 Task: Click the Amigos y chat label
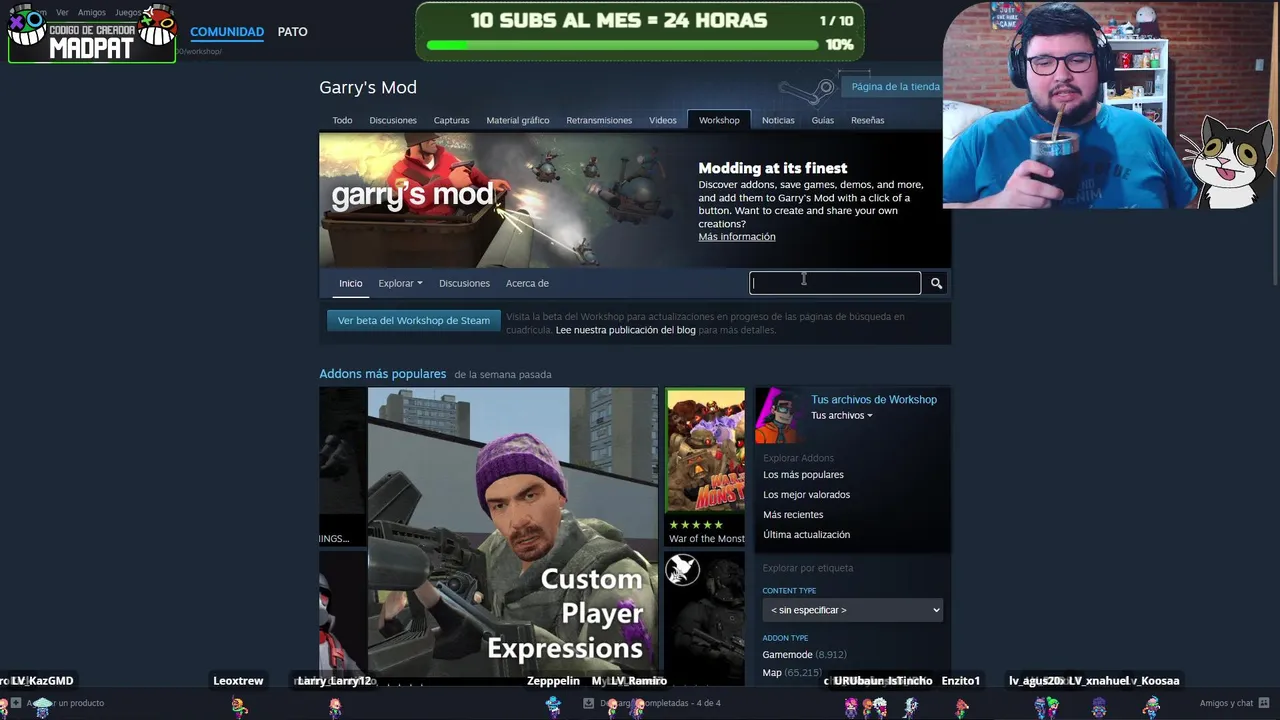click(x=1226, y=703)
